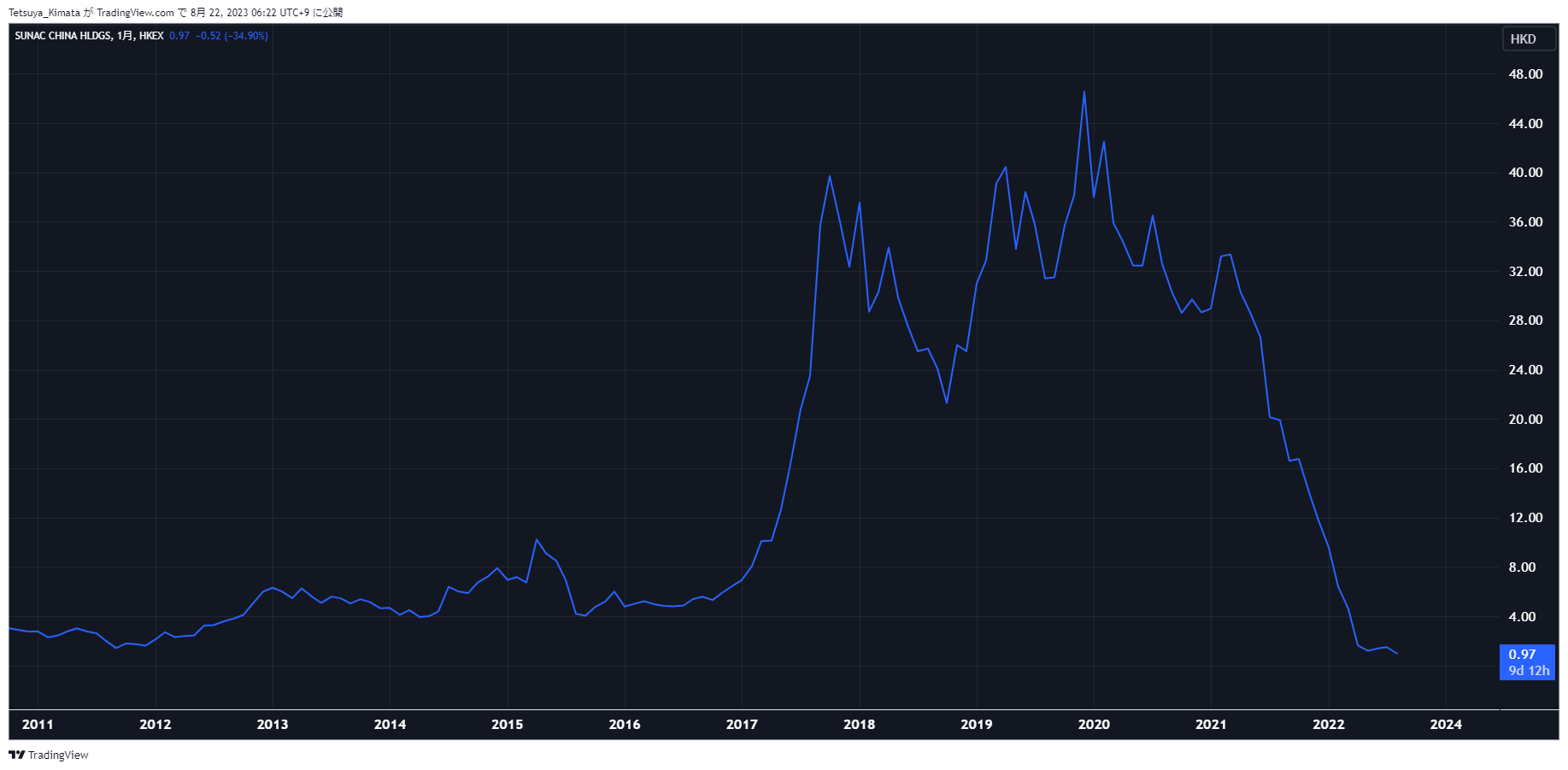
Task: Click the price change value −0.52 (−34.90%)
Action: [232, 36]
